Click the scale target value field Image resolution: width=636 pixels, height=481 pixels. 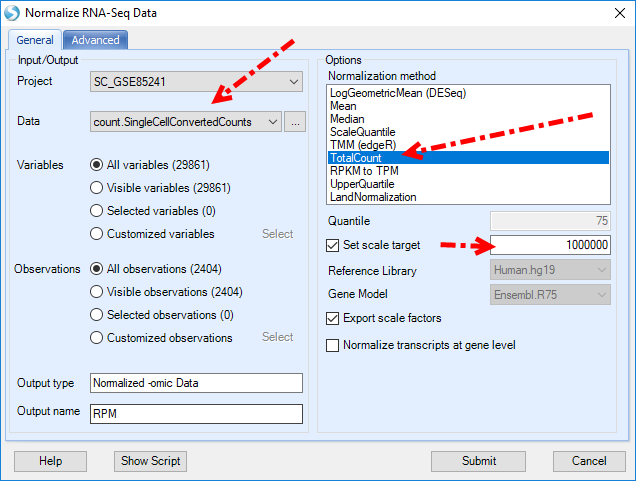point(550,245)
